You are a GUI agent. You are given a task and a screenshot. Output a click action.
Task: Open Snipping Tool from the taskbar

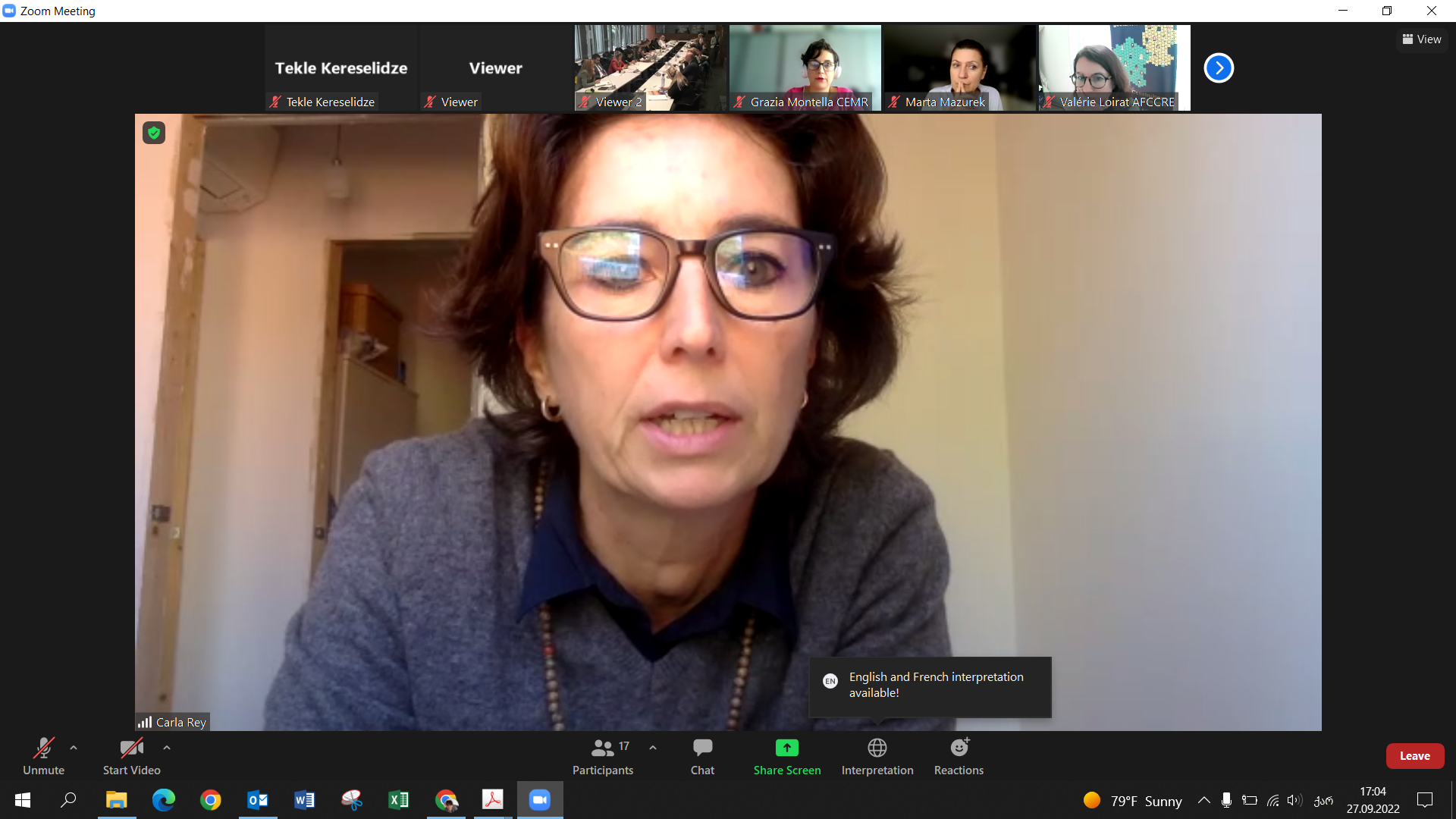[352, 800]
